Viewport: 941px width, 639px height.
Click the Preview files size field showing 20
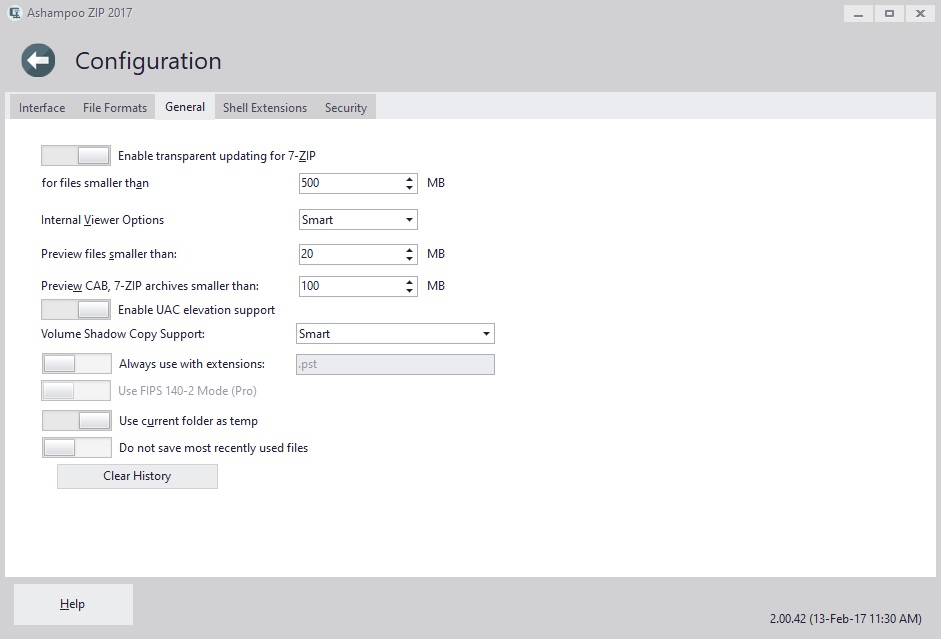pos(350,254)
